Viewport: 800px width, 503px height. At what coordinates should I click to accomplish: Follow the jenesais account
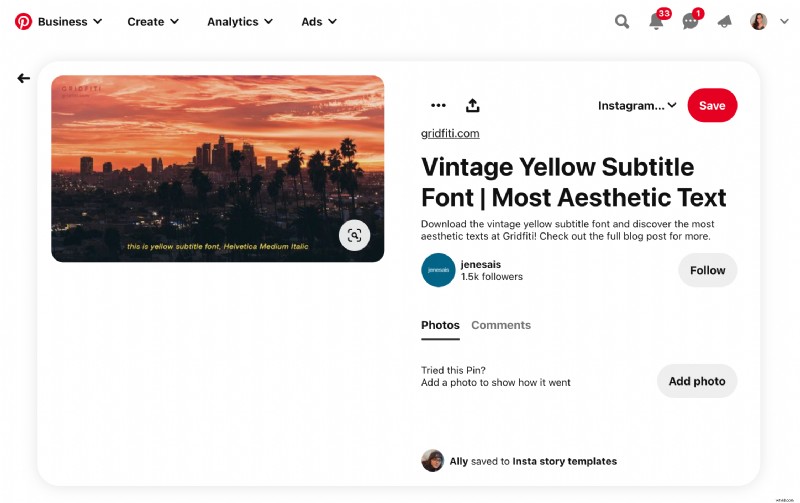(707, 270)
